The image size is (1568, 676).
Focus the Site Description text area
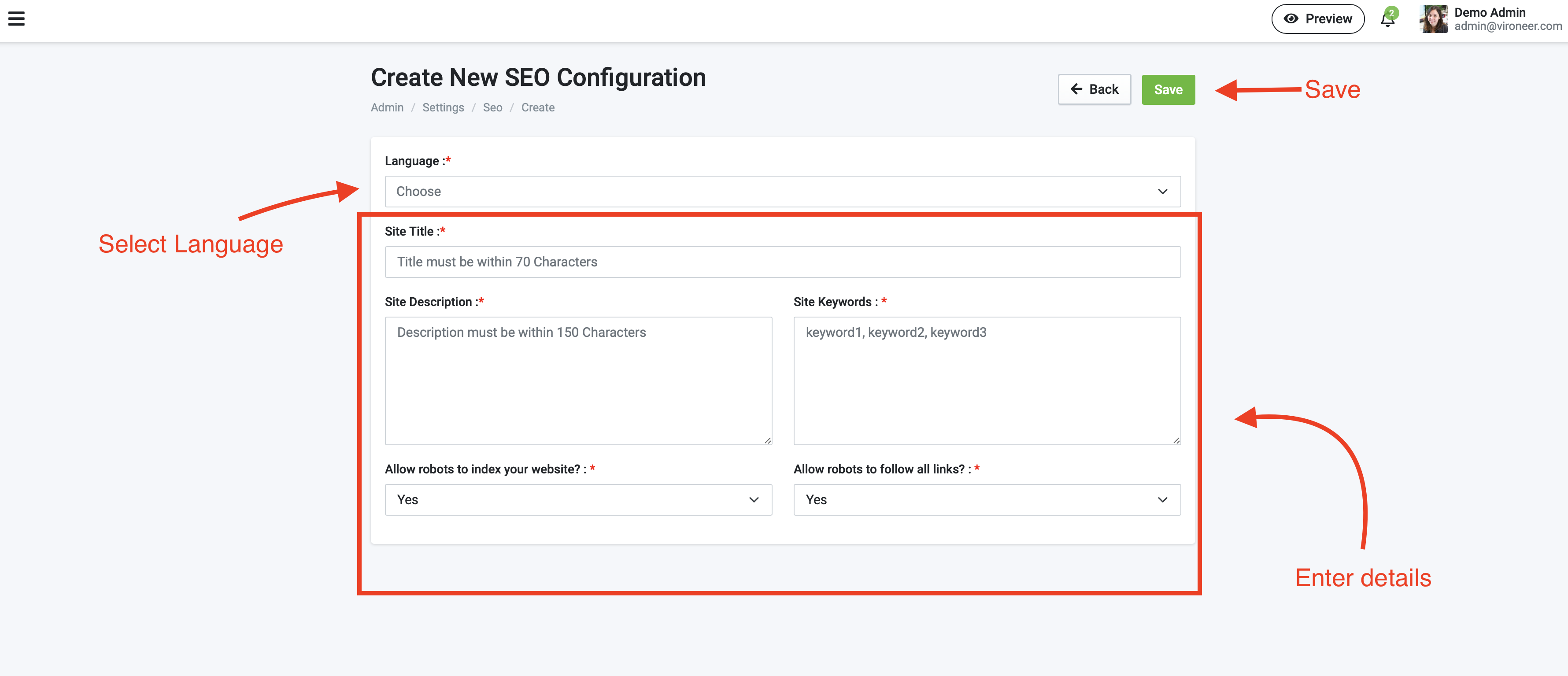578,380
